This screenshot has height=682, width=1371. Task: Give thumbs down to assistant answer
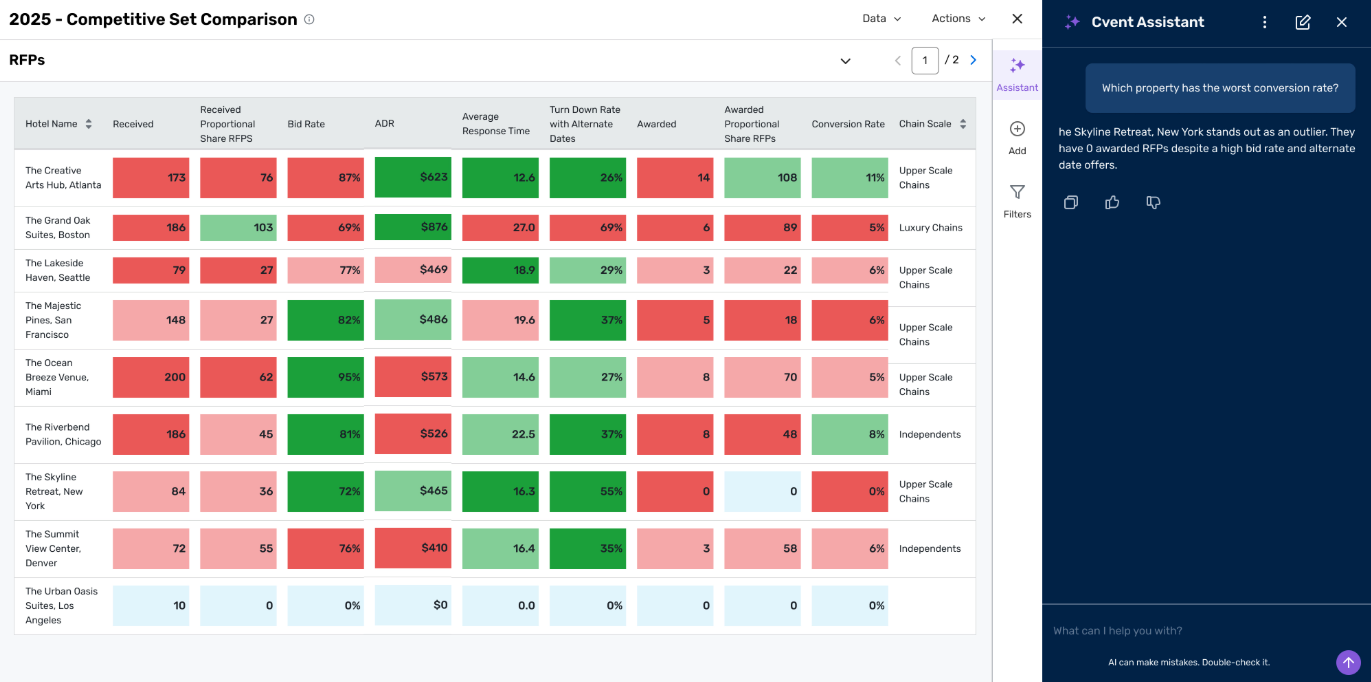1153,202
